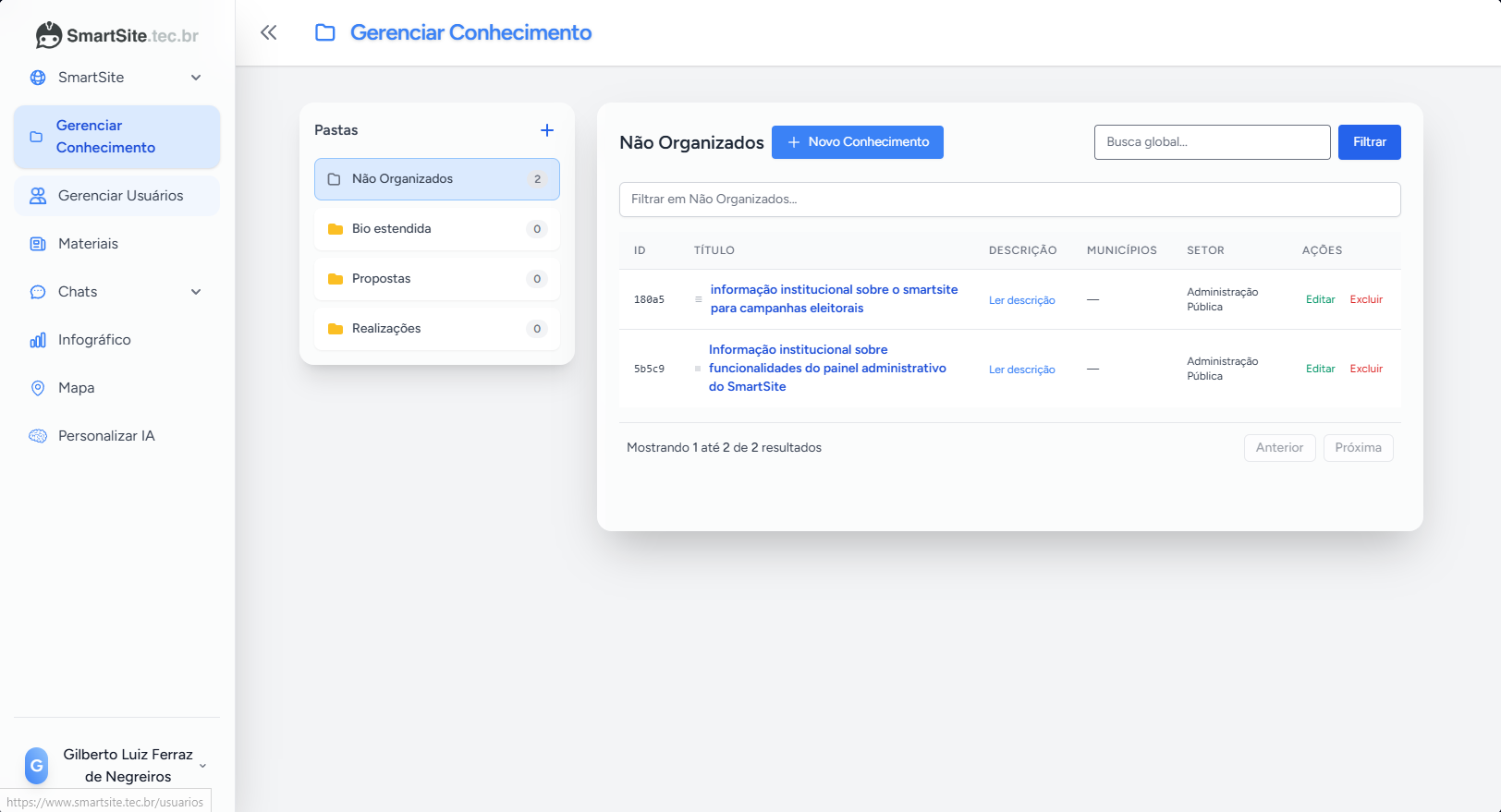
Task: Focus the Filtrar em Não Organizados field
Action: 1010,200
